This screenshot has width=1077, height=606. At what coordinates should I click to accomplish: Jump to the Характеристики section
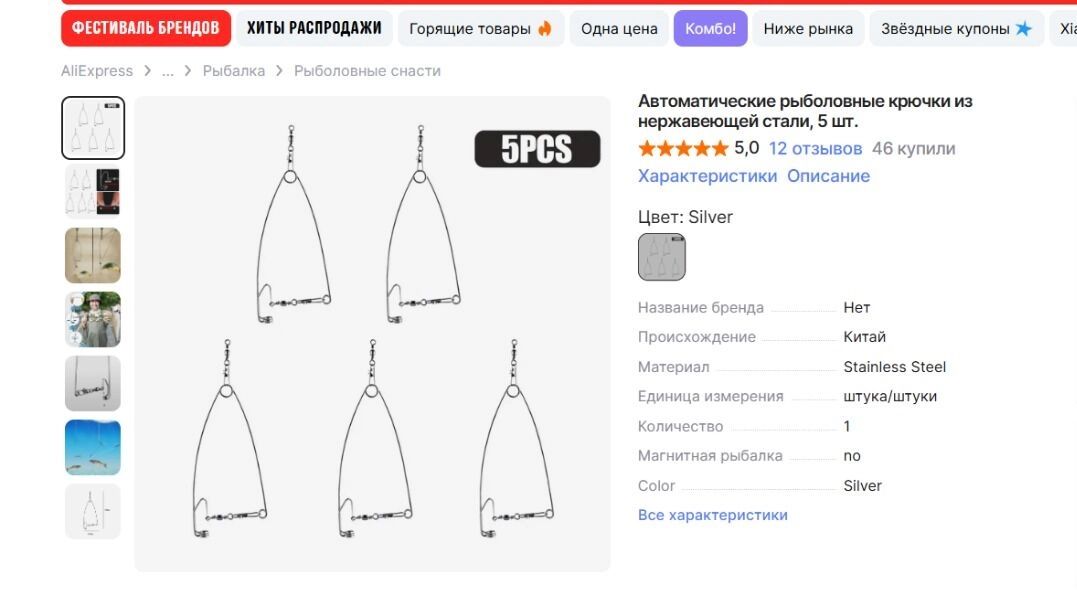click(707, 176)
